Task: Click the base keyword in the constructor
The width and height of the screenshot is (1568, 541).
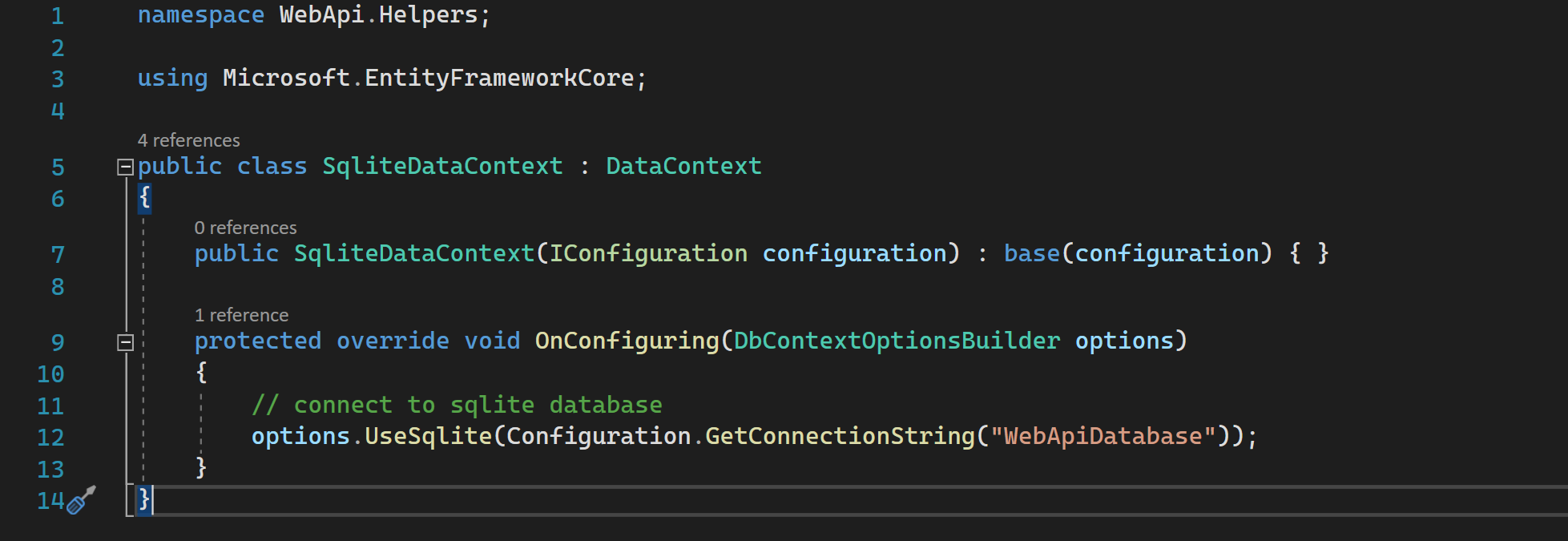Action: coord(1031,253)
